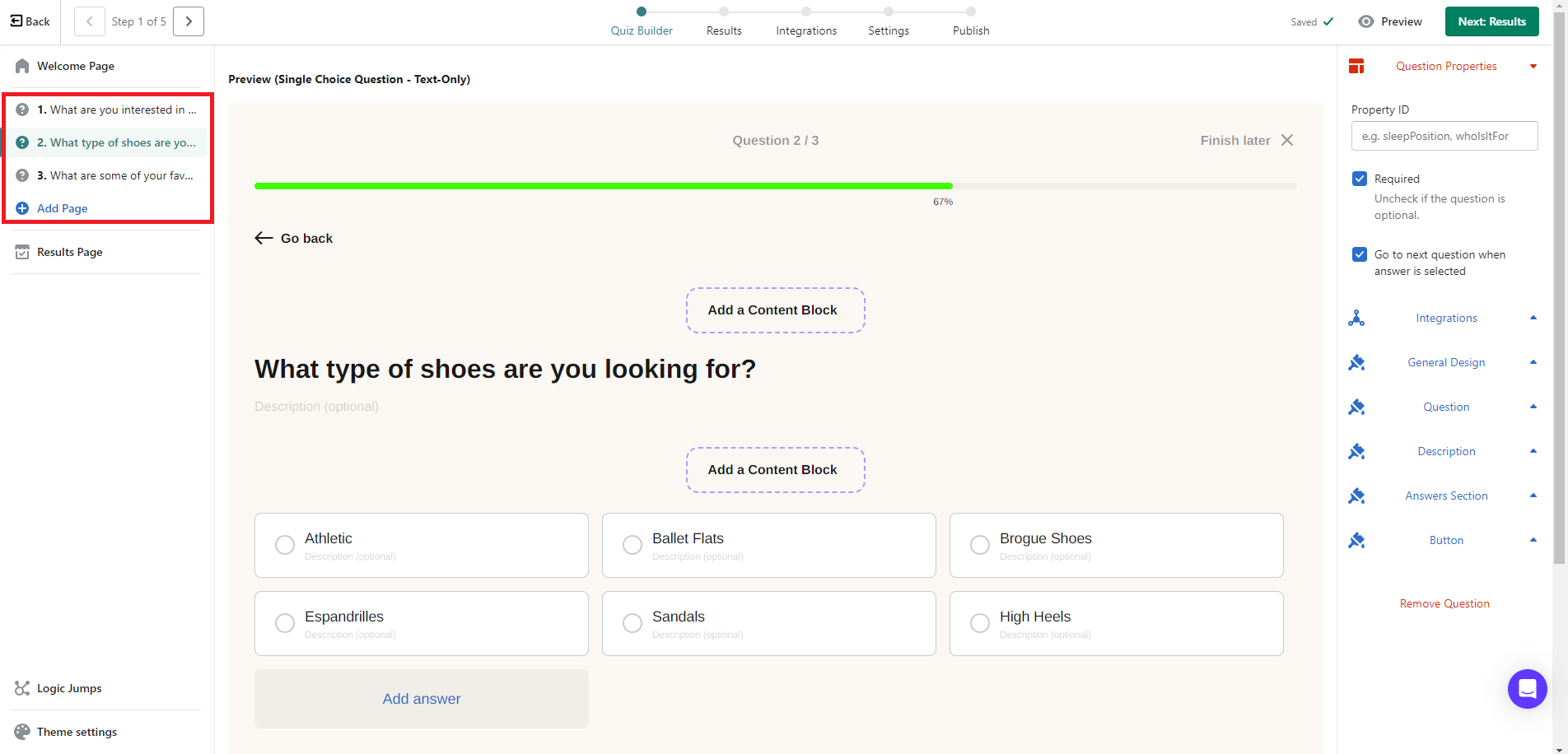The width and height of the screenshot is (1568, 754).
Task: Click the eye icon next to Preview
Action: (1366, 21)
